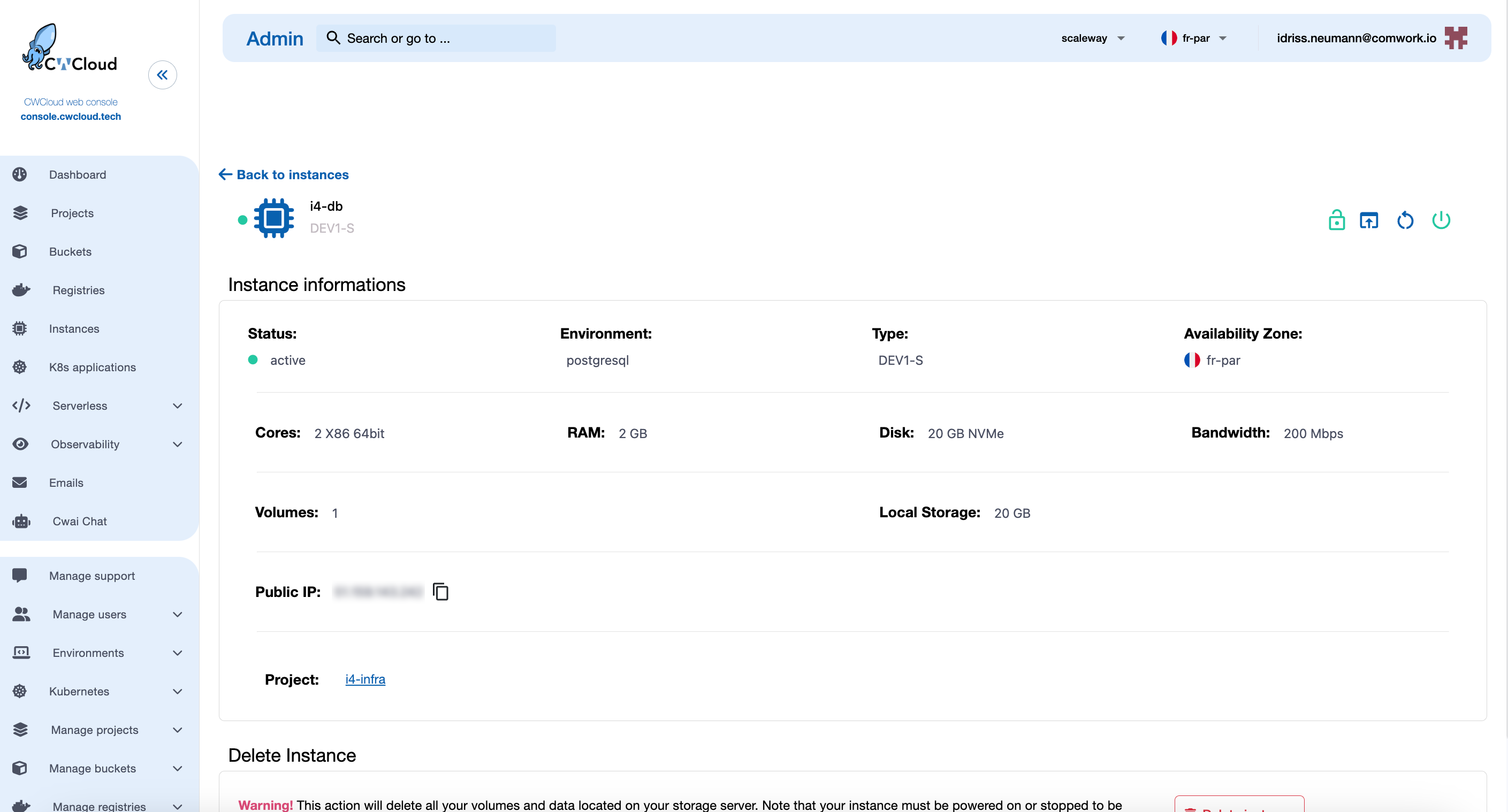Click the blue CPU chip instance icon
Screen dimensions: 1508x812
point(273,218)
